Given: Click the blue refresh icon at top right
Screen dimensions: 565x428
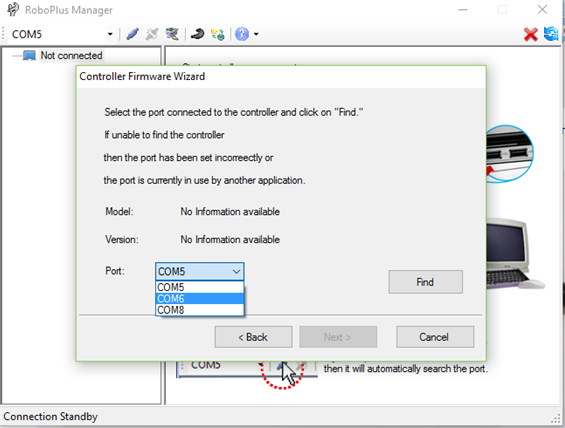Looking at the screenshot, I should (551, 34).
